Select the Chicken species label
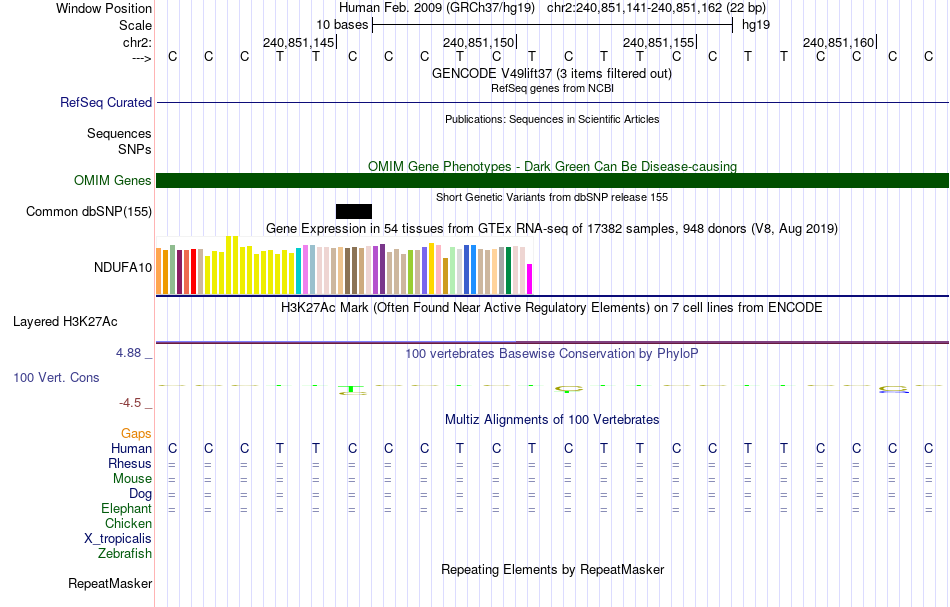This screenshot has width=950, height=607. [x=128, y=524]
